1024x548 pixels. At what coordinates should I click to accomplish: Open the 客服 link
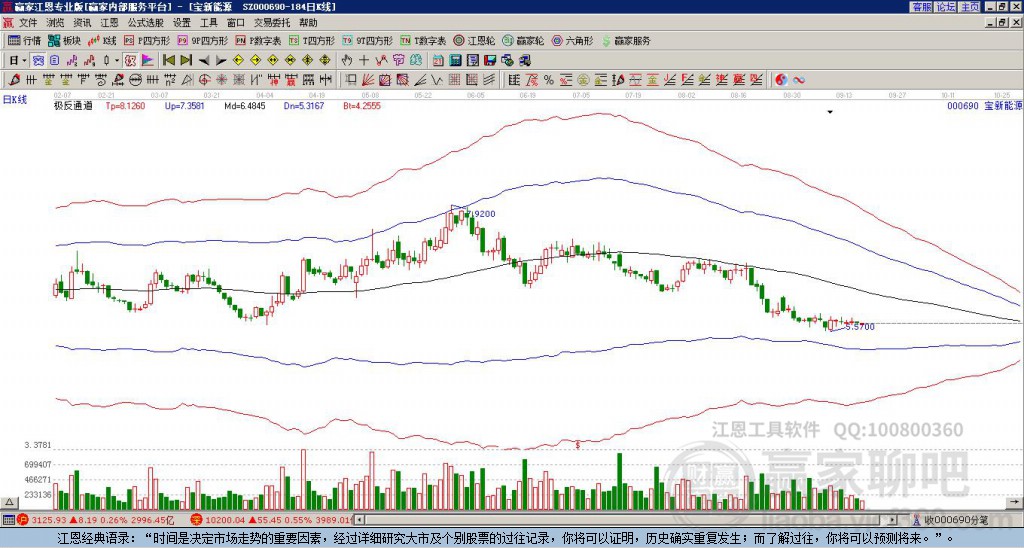(x=921, y=7)
